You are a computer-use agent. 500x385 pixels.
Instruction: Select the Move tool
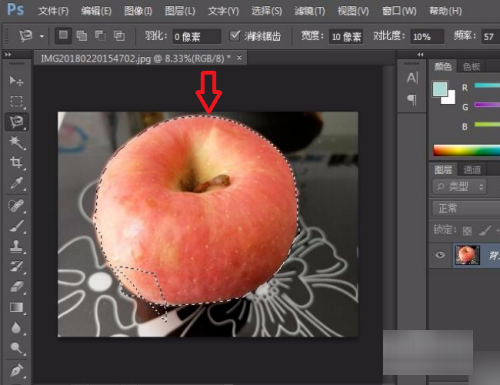click(16, 81)
